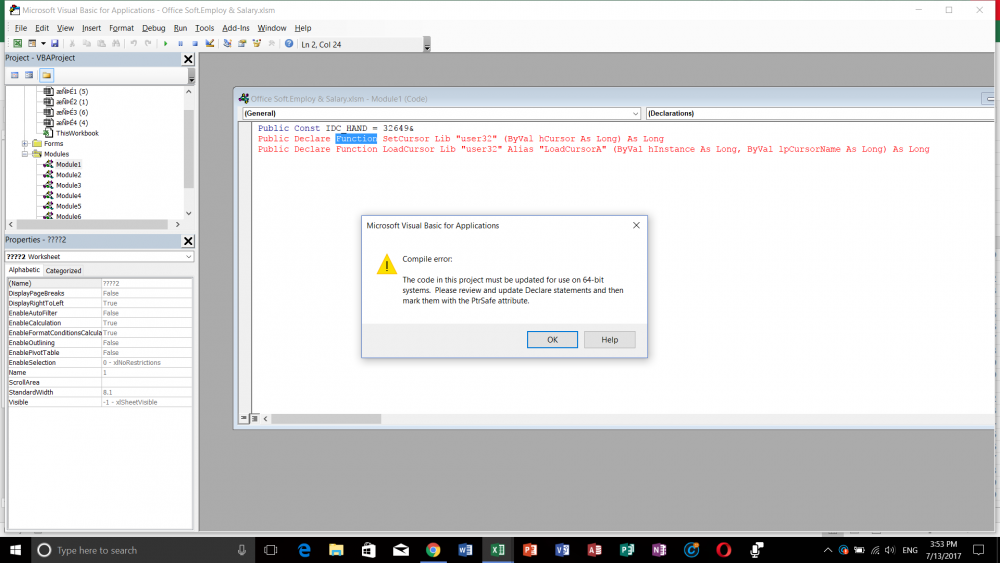
Task: Open the Project Explorer toolbar icon
Action: pyautogui.click(x=228, y=44)
